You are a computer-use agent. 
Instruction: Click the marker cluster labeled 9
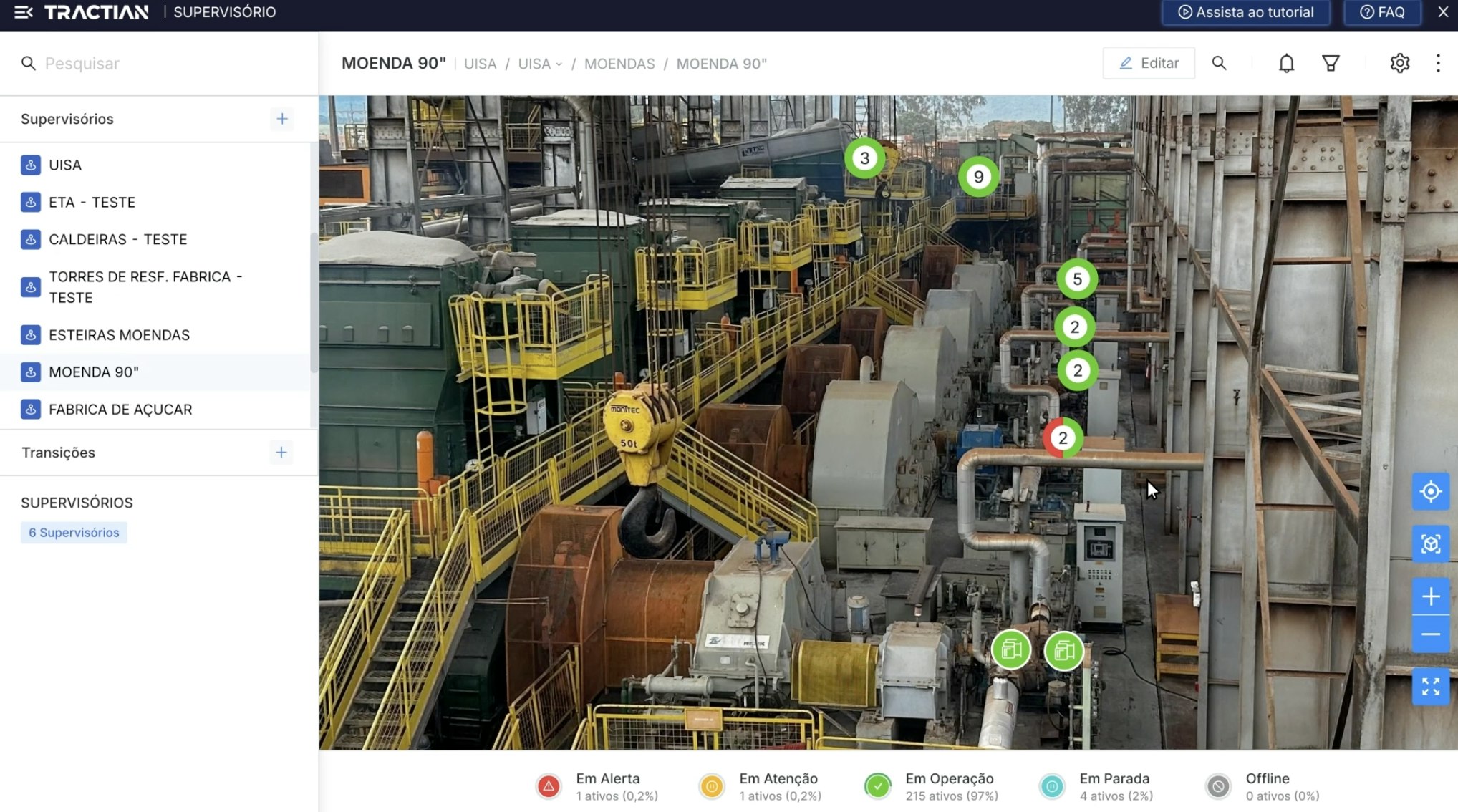(x=978, y=177)
